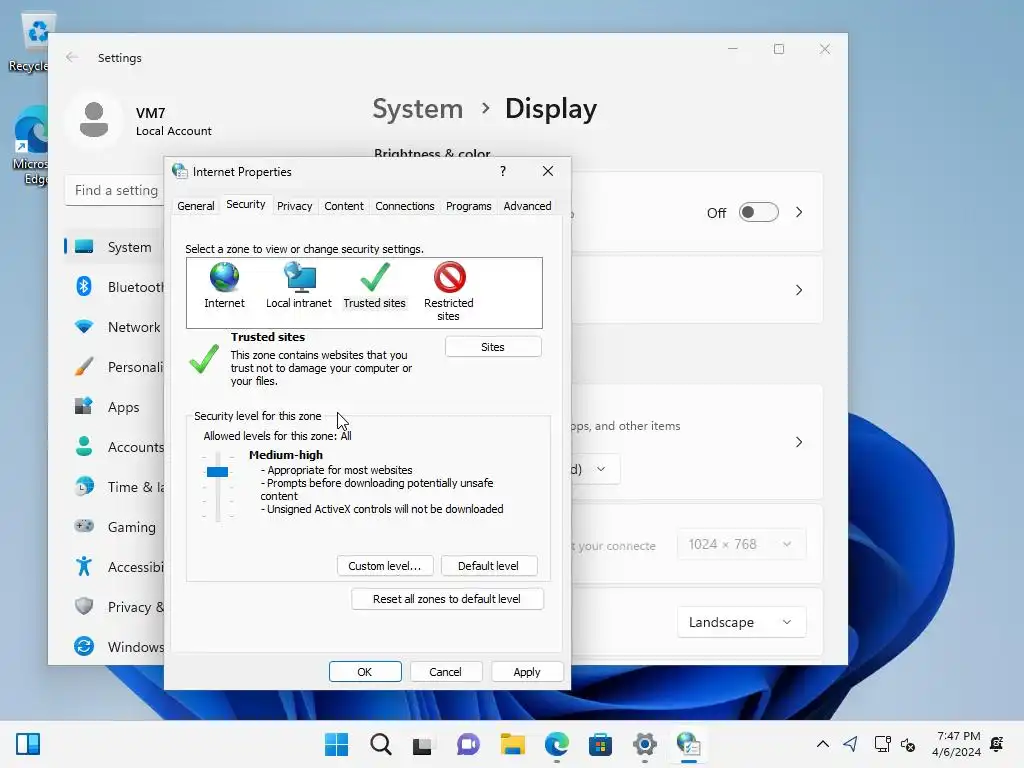This screenshot has width=1024, height=768.
Task: Click the Apply button
Action: pyautogui.click(x=527, y=671)
